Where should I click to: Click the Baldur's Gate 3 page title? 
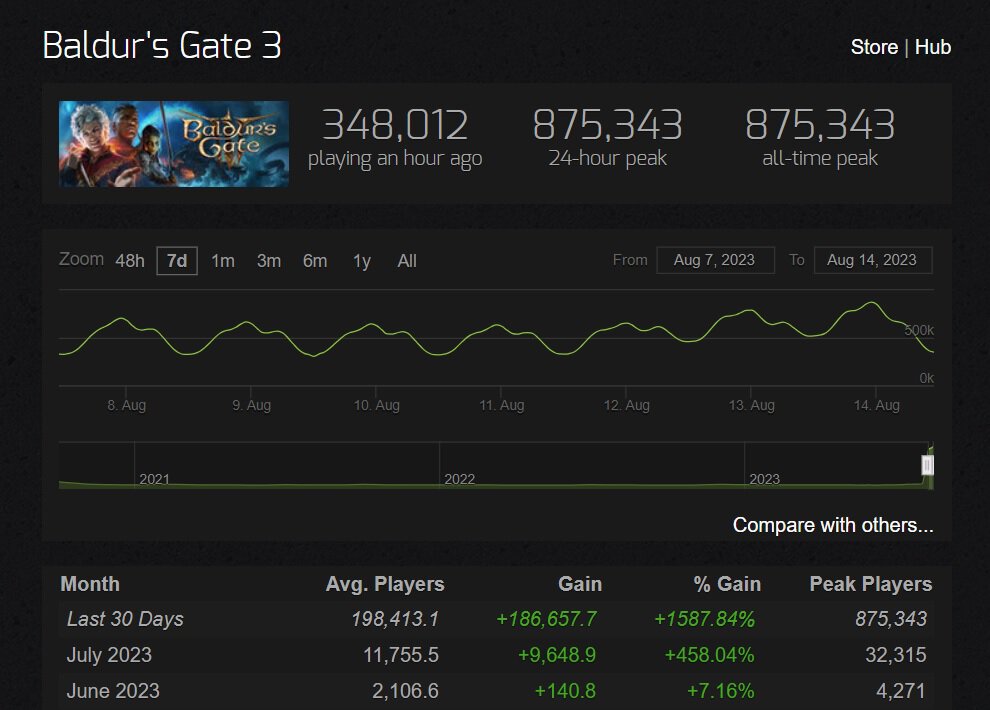pos(162,45)
